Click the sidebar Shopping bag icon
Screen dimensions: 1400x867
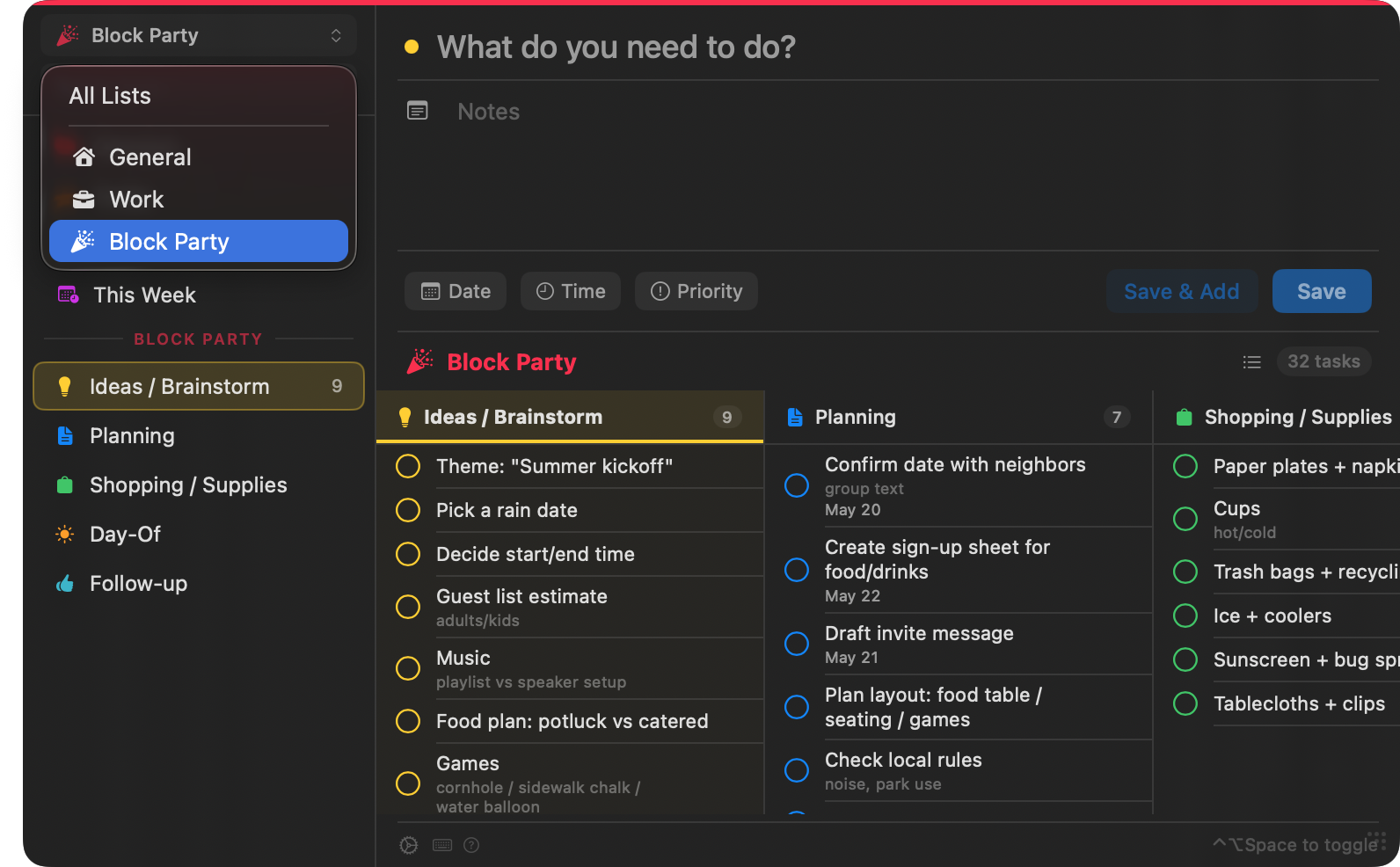(65, 484)
